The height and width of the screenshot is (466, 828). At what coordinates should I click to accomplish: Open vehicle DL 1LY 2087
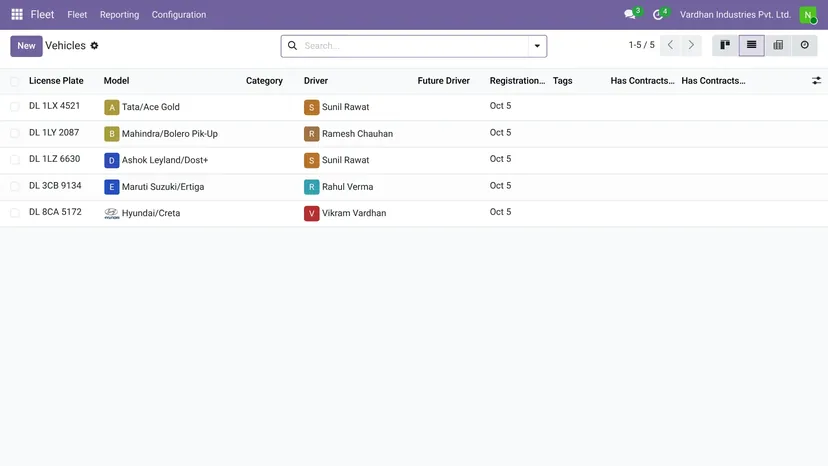point(54,133)
